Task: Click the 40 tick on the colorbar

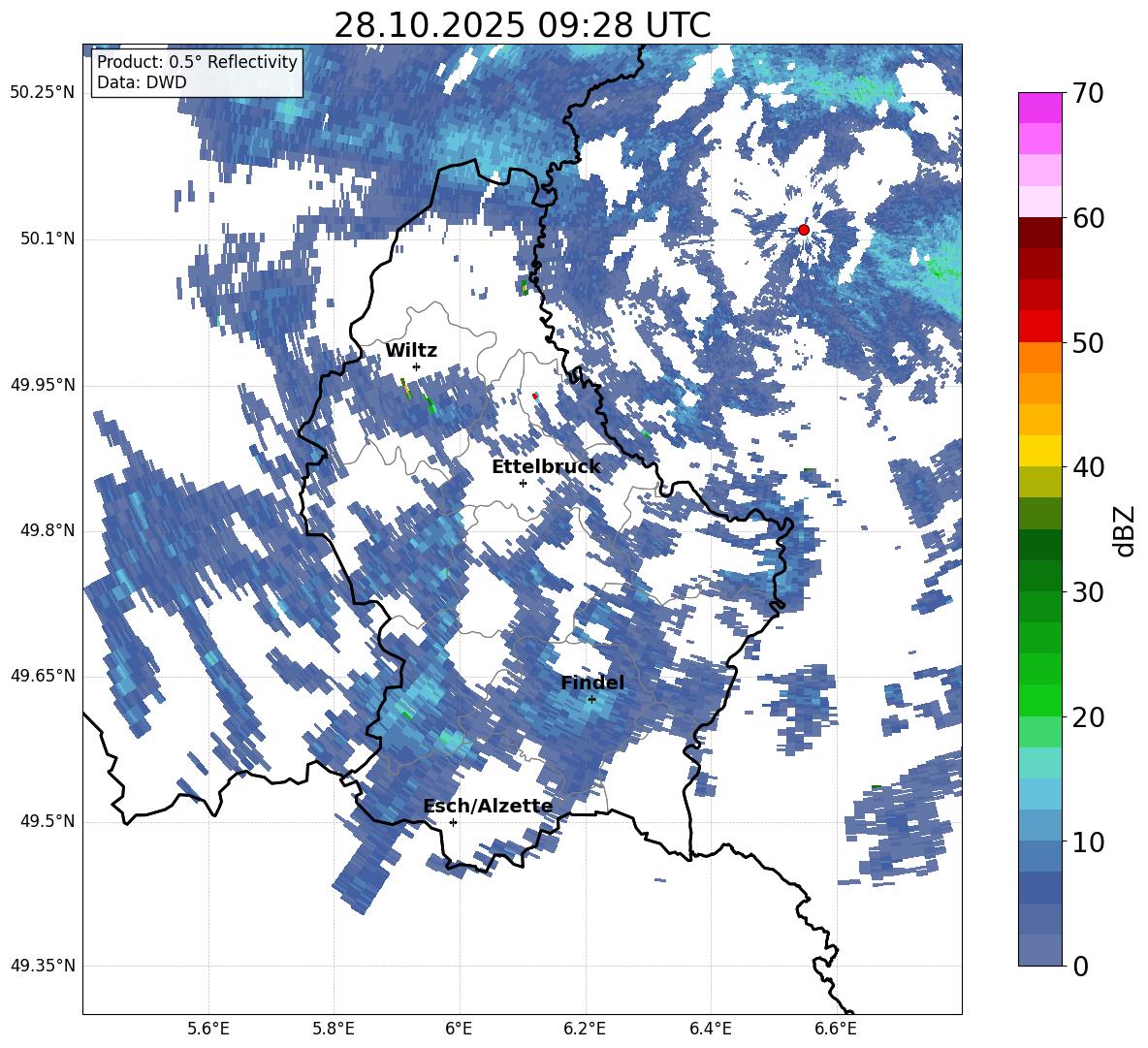Action: pyautogui.click(x=1088, y=467)
